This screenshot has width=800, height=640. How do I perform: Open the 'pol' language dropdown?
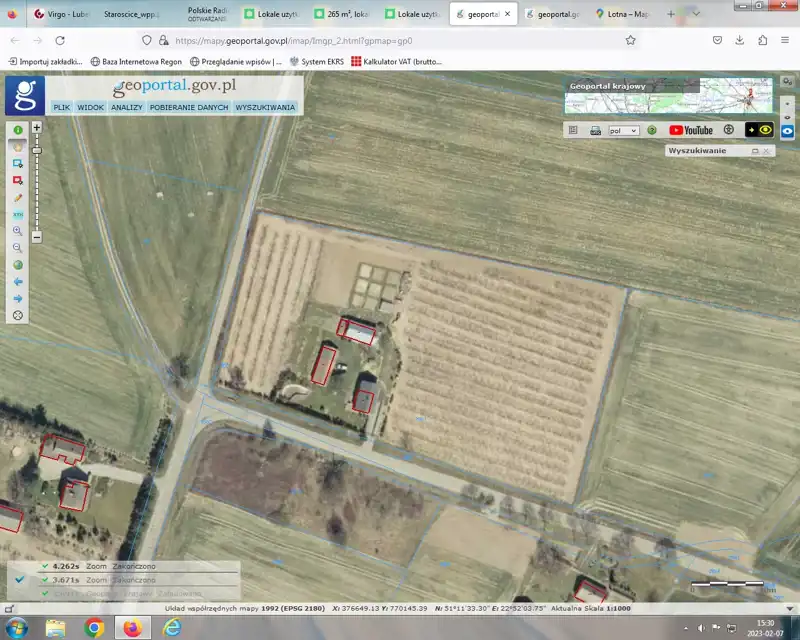pos(624,130)
